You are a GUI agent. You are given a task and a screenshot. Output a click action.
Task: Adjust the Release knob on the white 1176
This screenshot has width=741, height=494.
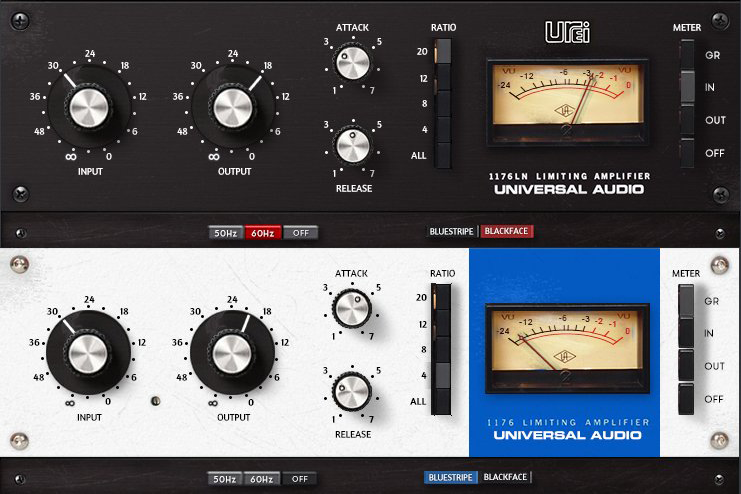(x=352, y=391)
